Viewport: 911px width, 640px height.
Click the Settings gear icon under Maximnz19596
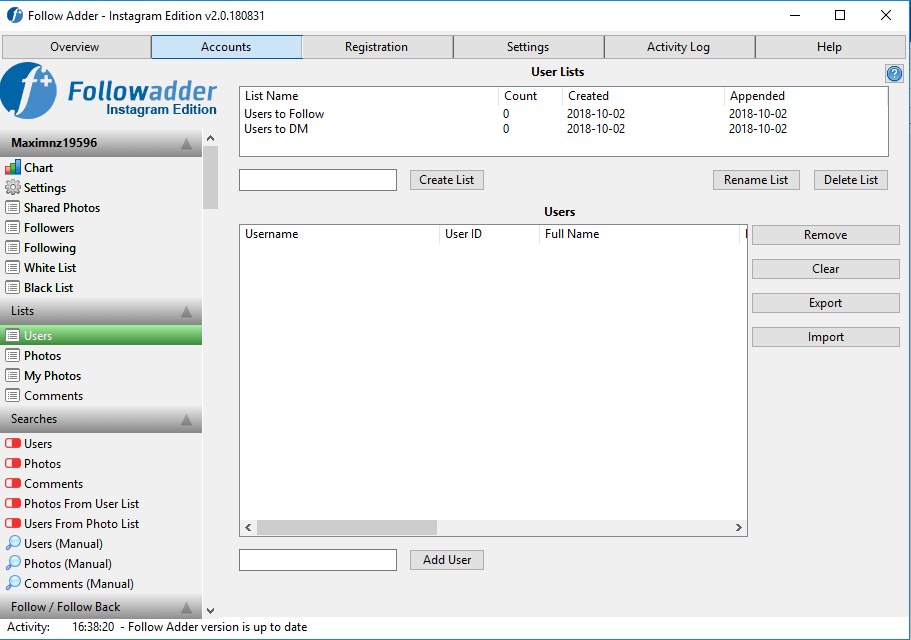(x=13, y=188)
